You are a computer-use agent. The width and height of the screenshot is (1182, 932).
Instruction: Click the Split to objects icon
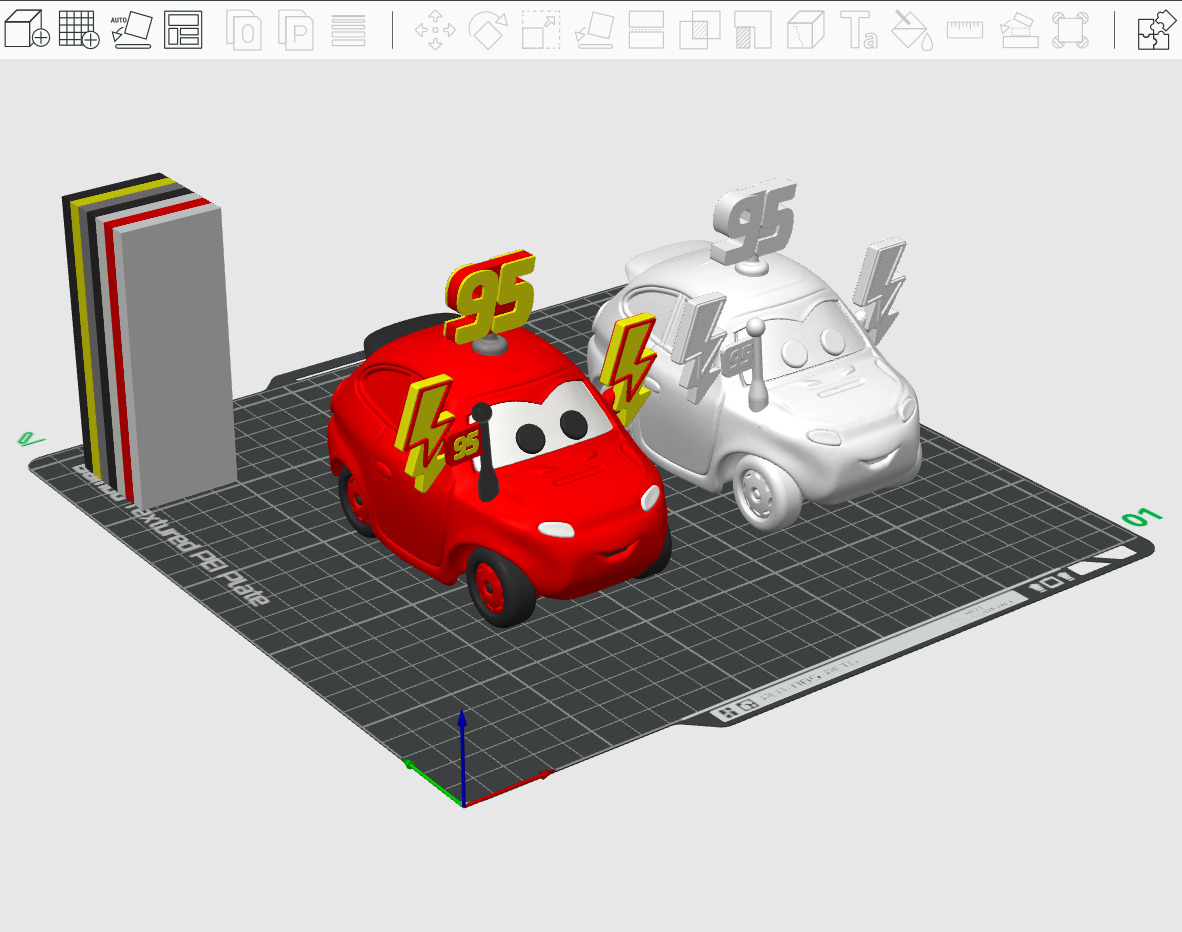click(x=243, y=30)
